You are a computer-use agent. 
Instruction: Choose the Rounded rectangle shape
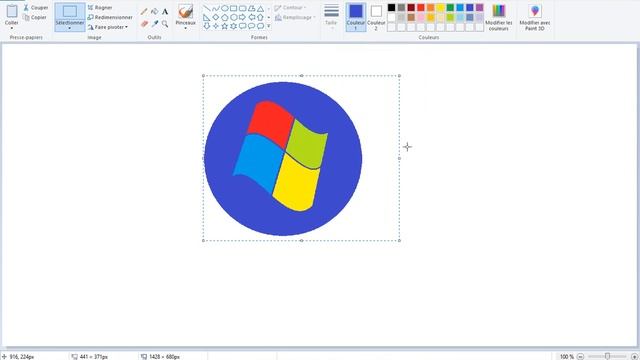(x=242, y=8)
